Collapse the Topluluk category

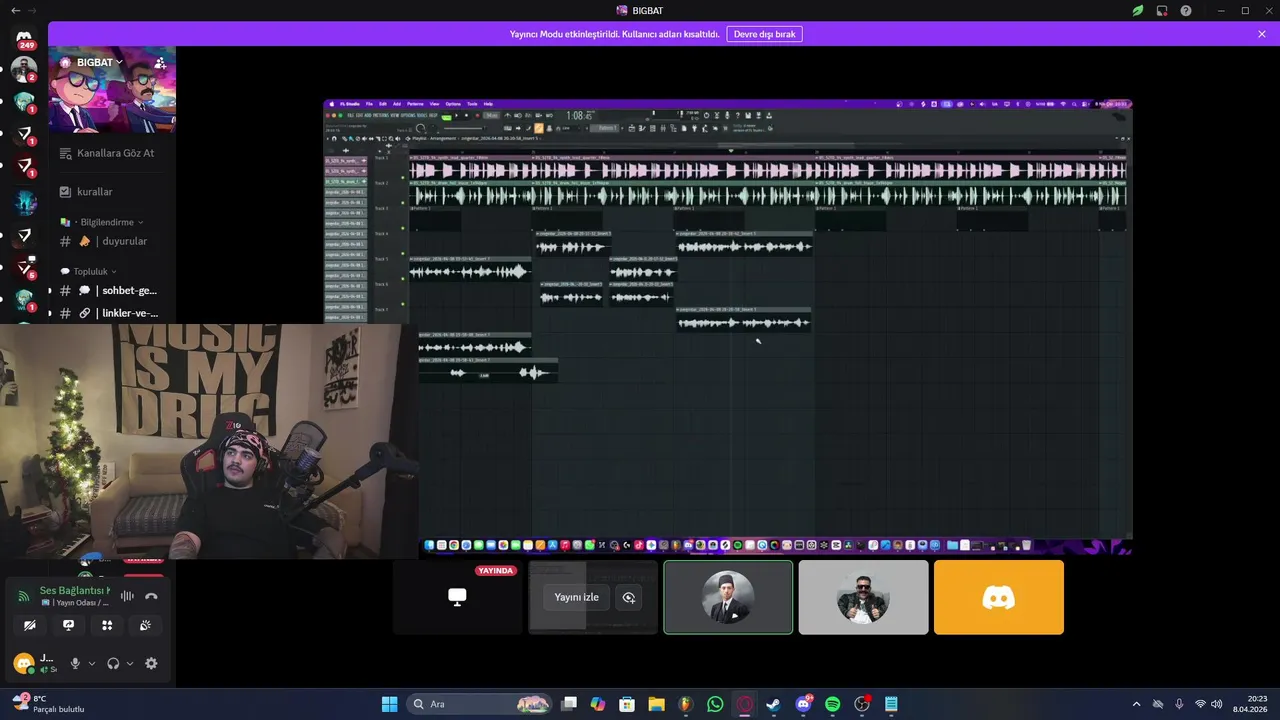click(x=89, y=271)
